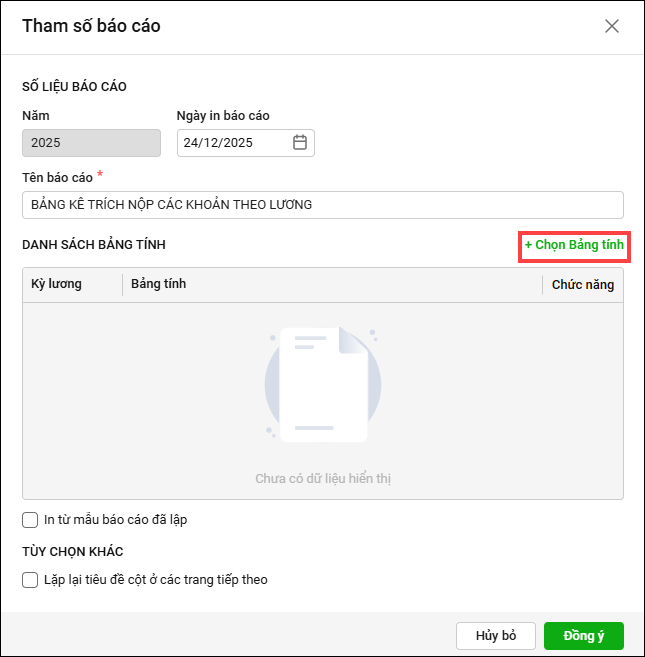Click the Kỳ lương column header
Image resolution: width=645 pixels, height=657 pixels.
57,284
